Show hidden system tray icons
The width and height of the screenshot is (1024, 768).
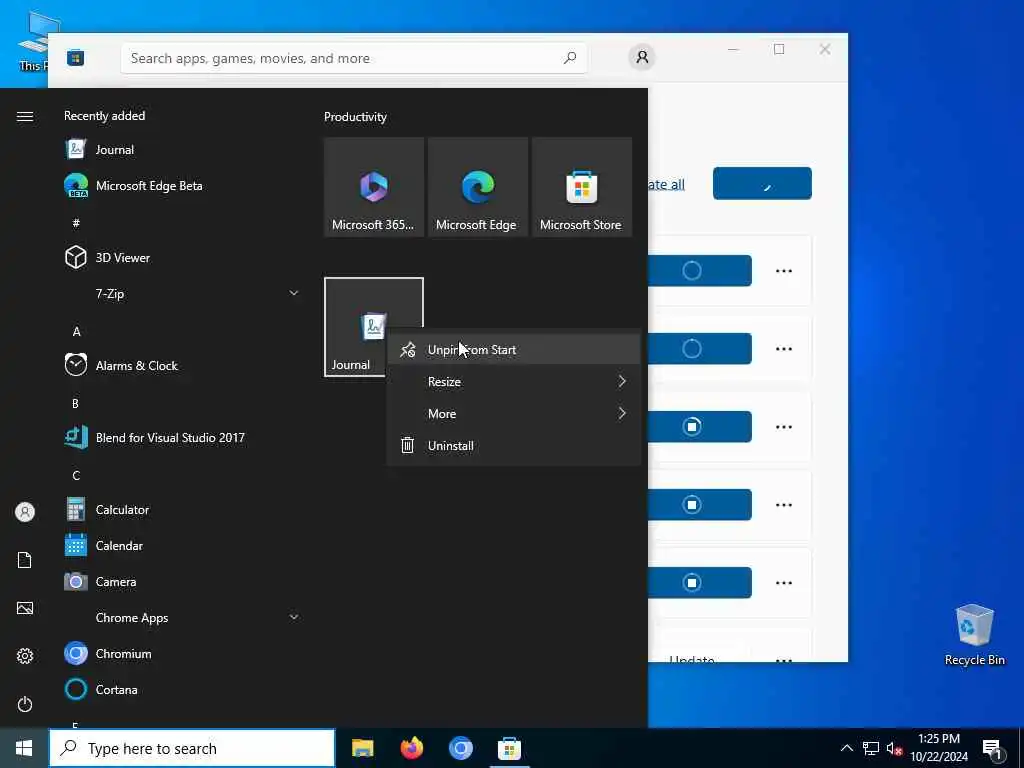point(846,748)
